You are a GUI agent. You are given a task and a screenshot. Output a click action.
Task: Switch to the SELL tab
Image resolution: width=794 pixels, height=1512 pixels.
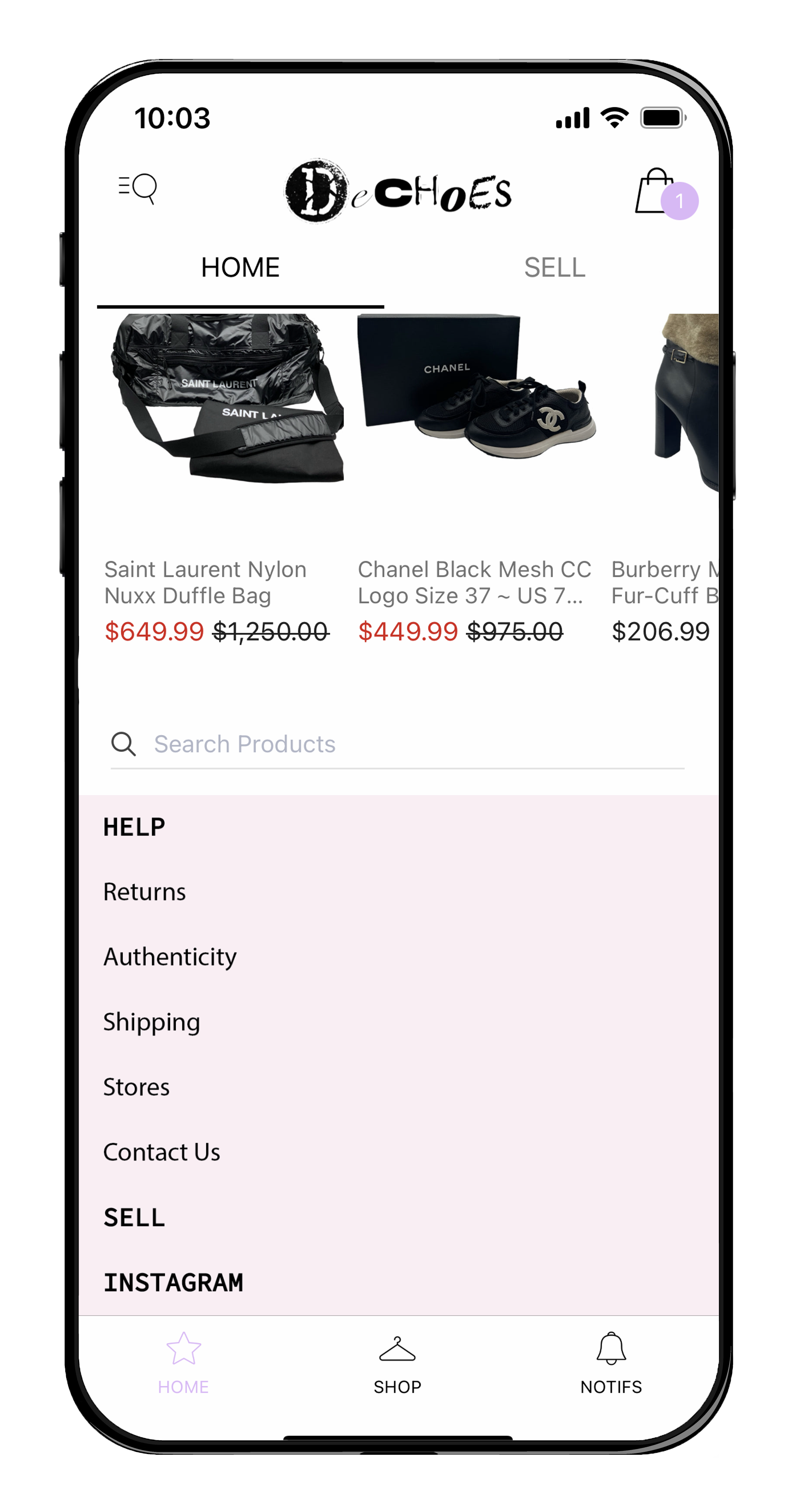555,268
